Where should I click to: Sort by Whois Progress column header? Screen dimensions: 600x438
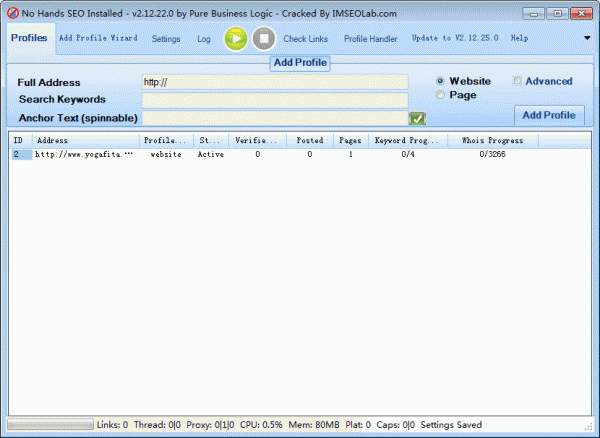pos(493,140)
